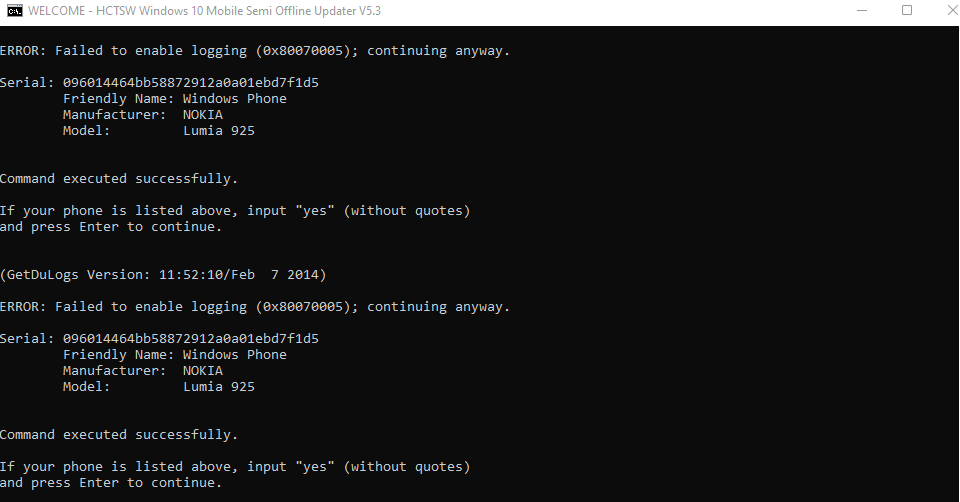This screenshot has width=960, height=502.
Task: Click the second 'Command executed successfully' message
Action: tap(119, 435)
